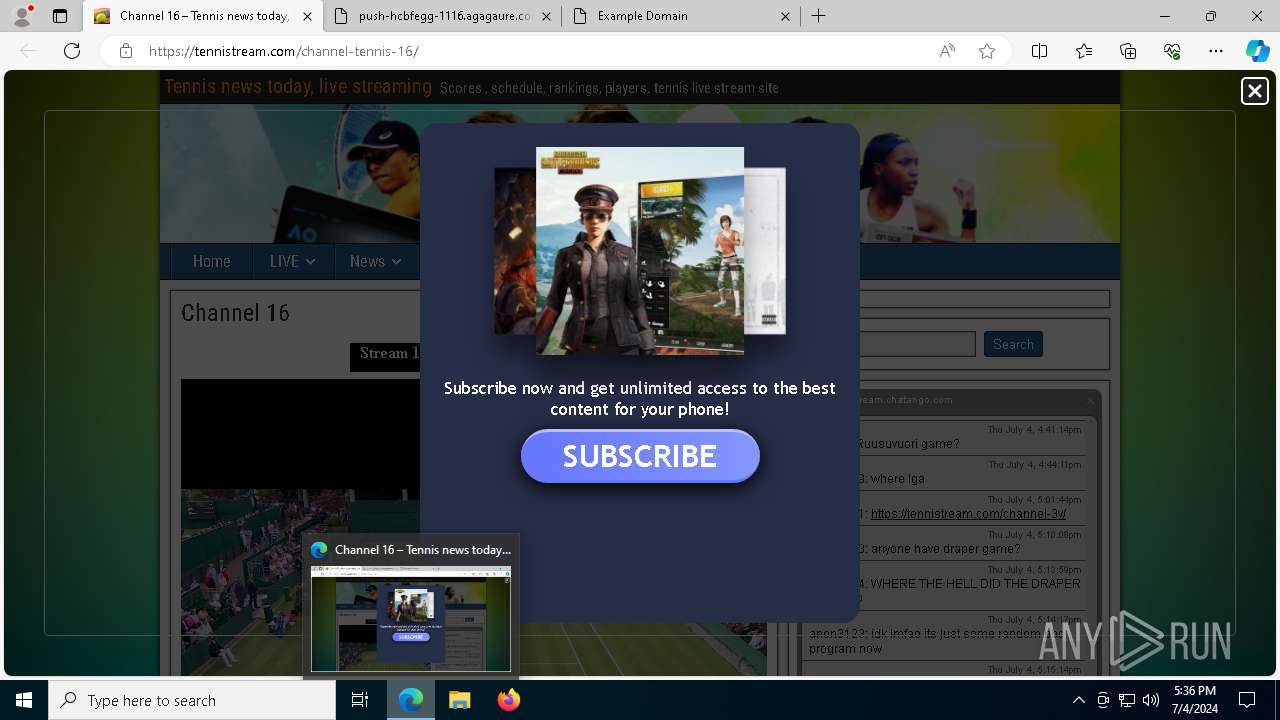Reload the current page
Screen dimensions: 1280x720
(72, 51)
